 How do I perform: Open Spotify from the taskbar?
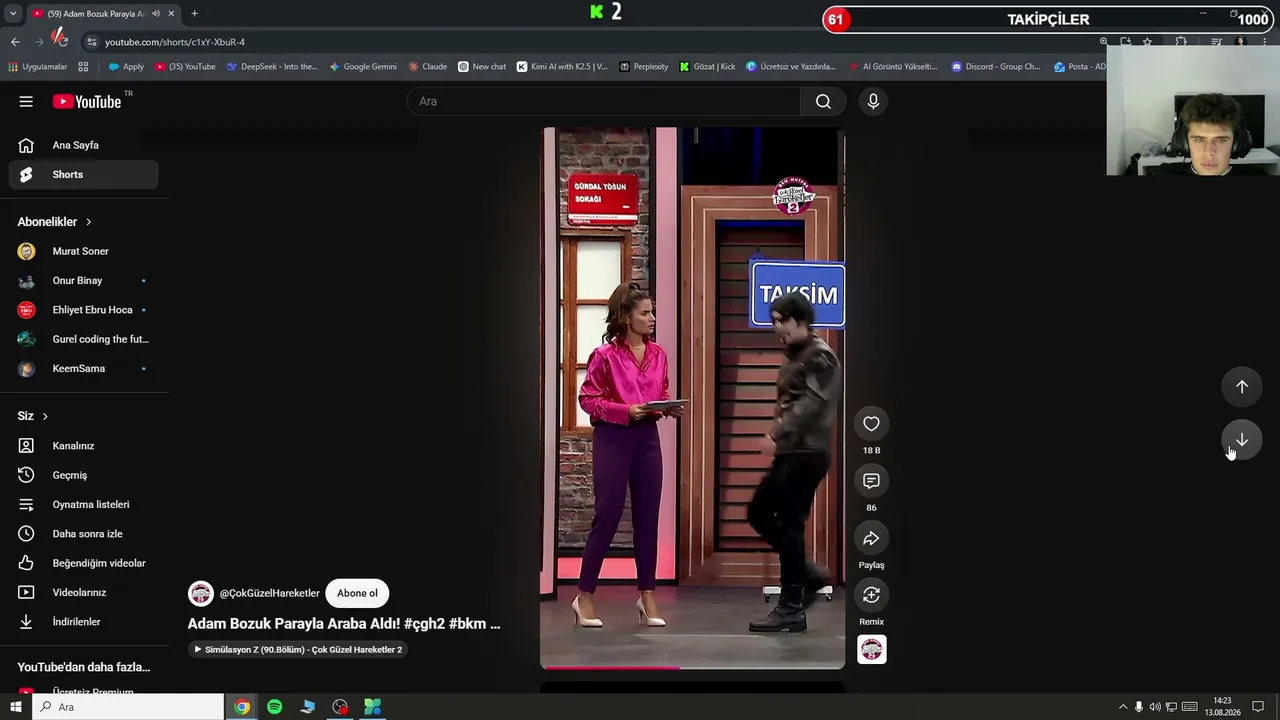pyautogui.click(x=274, y=707)
